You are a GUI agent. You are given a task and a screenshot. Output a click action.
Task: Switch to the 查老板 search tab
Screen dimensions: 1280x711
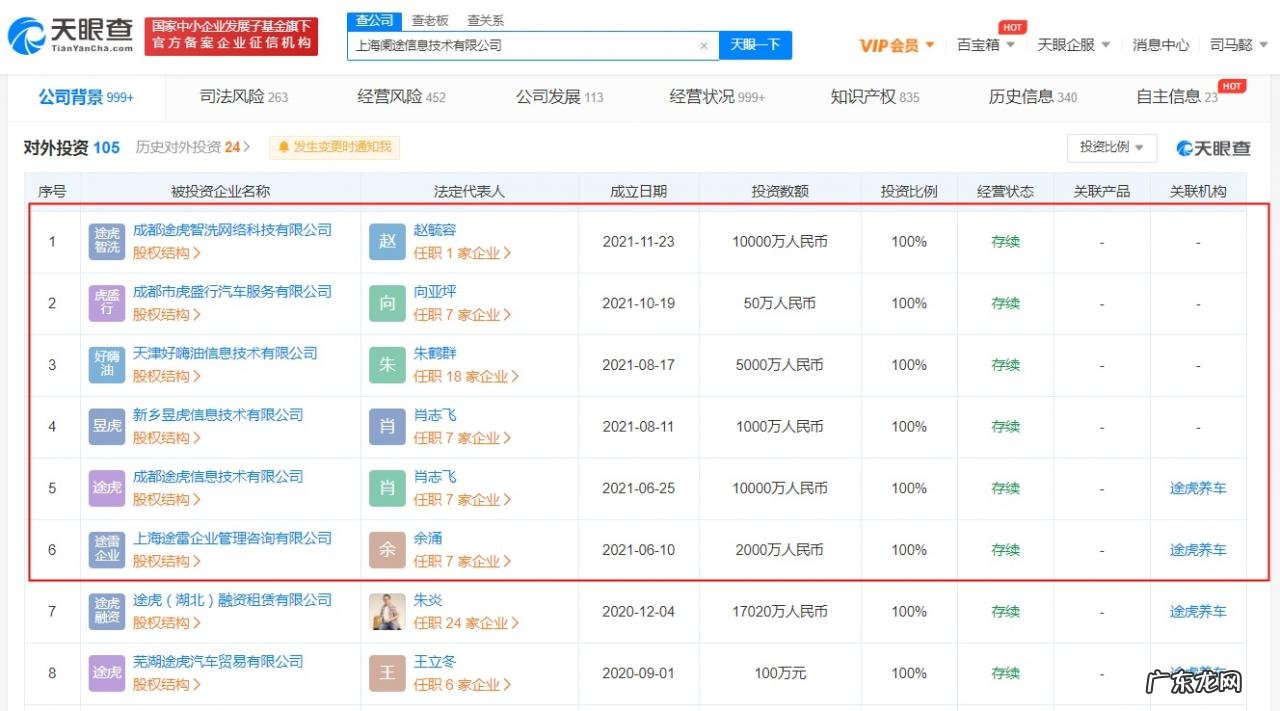tap(432, 19)
